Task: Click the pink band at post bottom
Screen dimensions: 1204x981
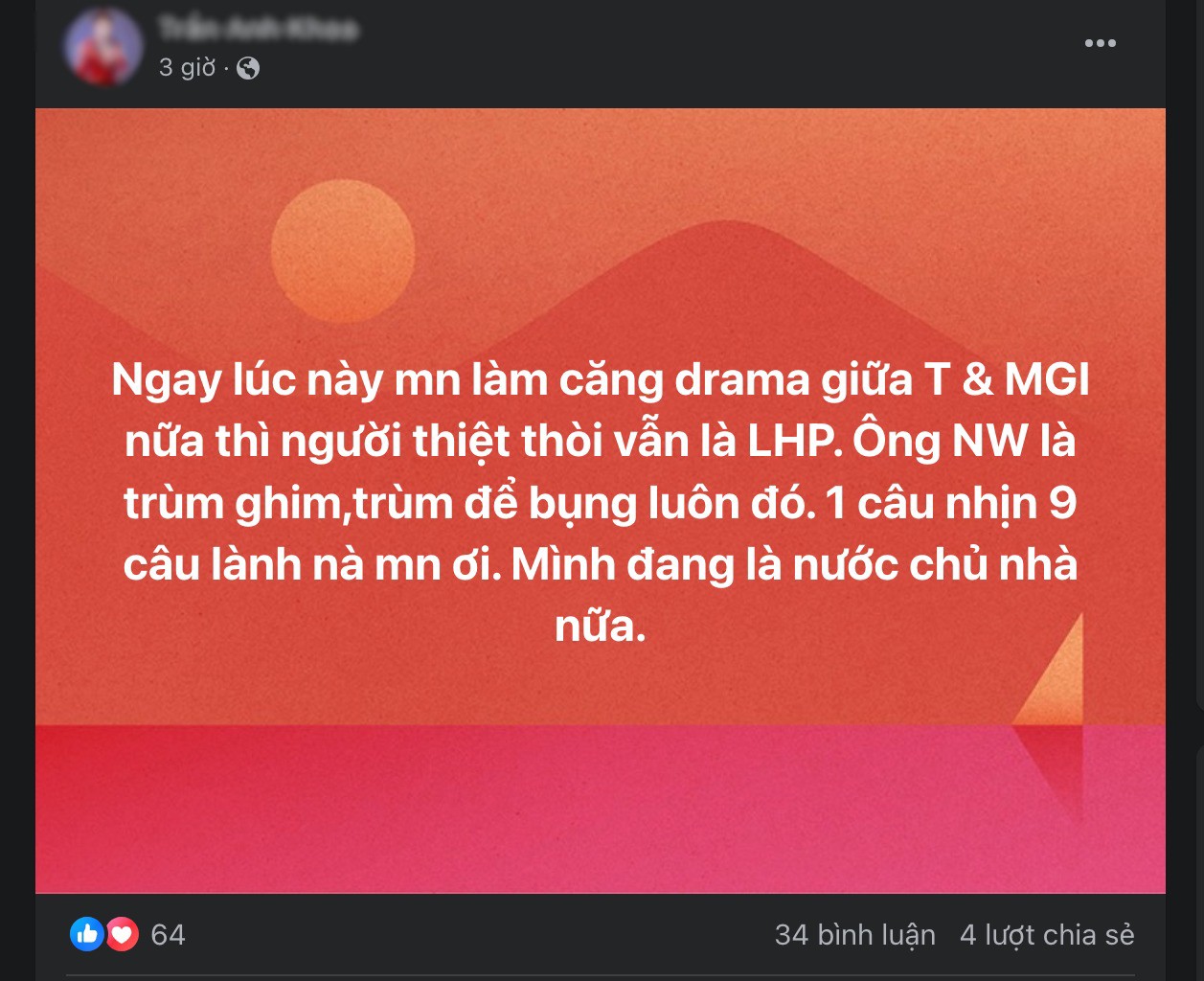Action: point(601,809)
